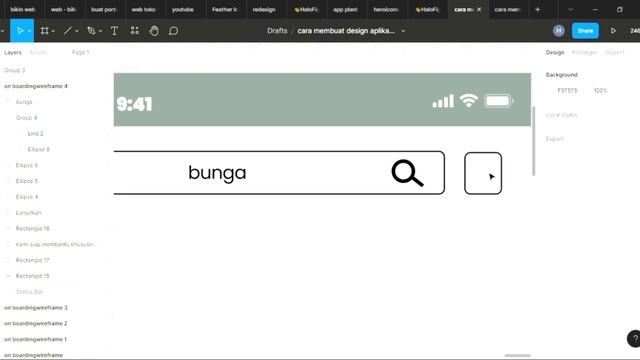The image size is (640, 360).
Task: Switch to the 'bikin web' tab
Action: (x=22, y=9)
